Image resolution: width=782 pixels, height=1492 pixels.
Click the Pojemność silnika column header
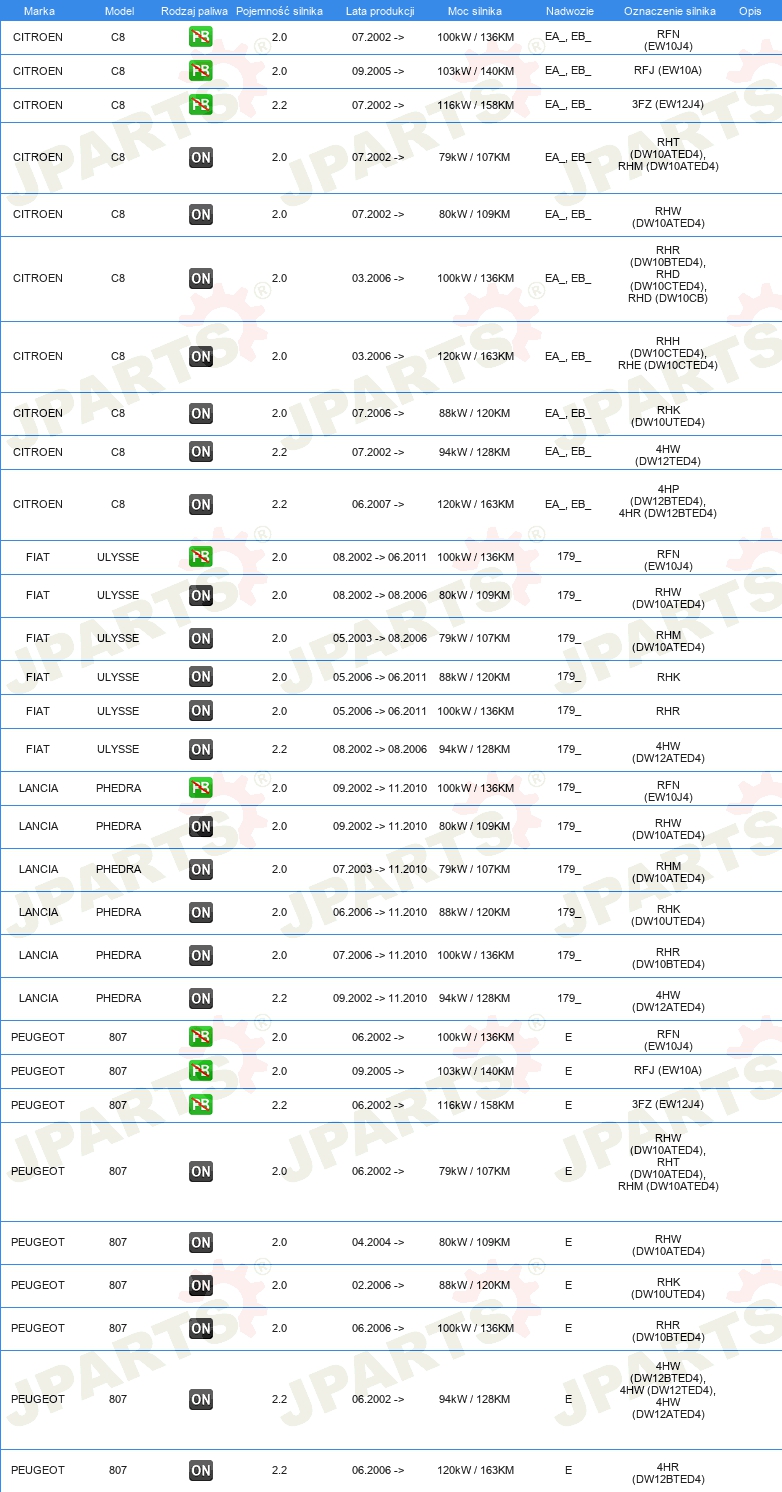pyautogui.click(x=279, y=11)
